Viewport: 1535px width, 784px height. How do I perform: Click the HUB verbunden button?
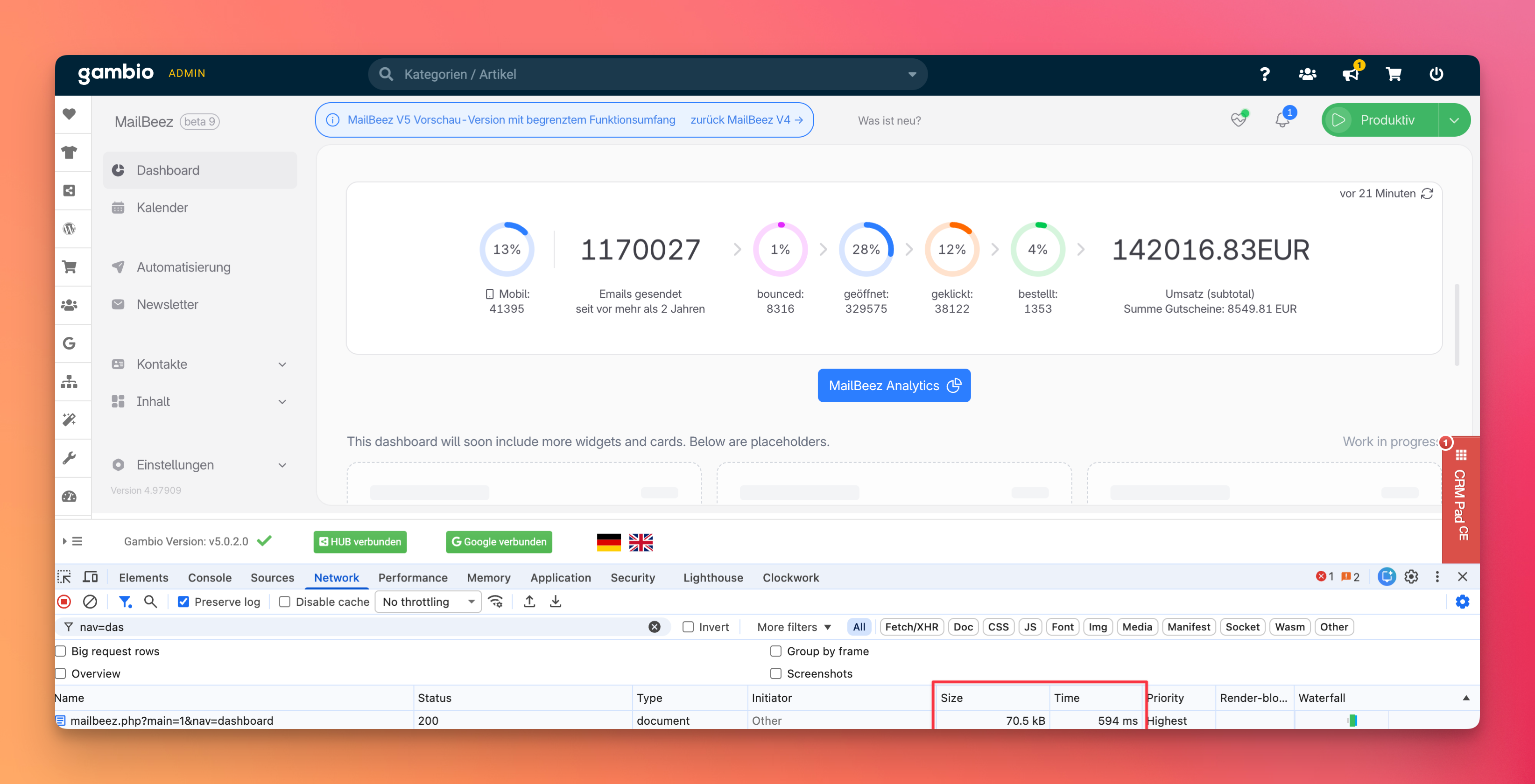click(x=360, y=541)
